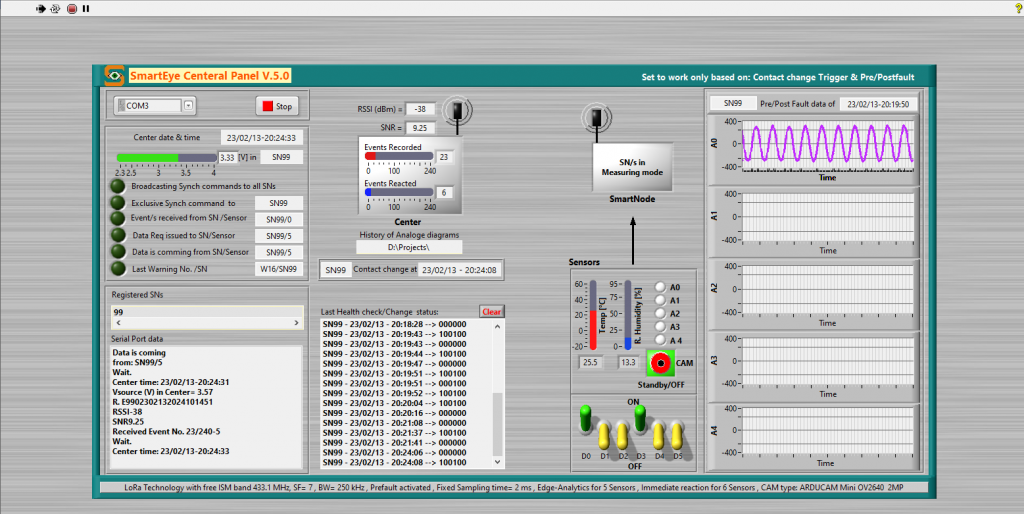Click the Data is comming LED indicator
This screenshot has width=1024, height=514.
pyautogui.click(x=118, y=251)
